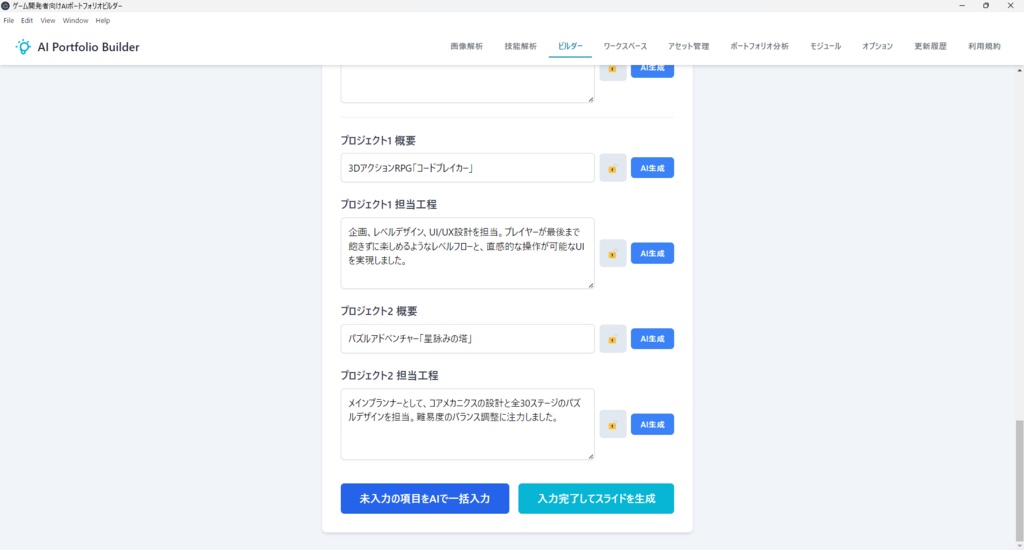Open the 技能解析 tab
Image resolution: width=1024 pixels, height=550 pixels.
[520, 46]
